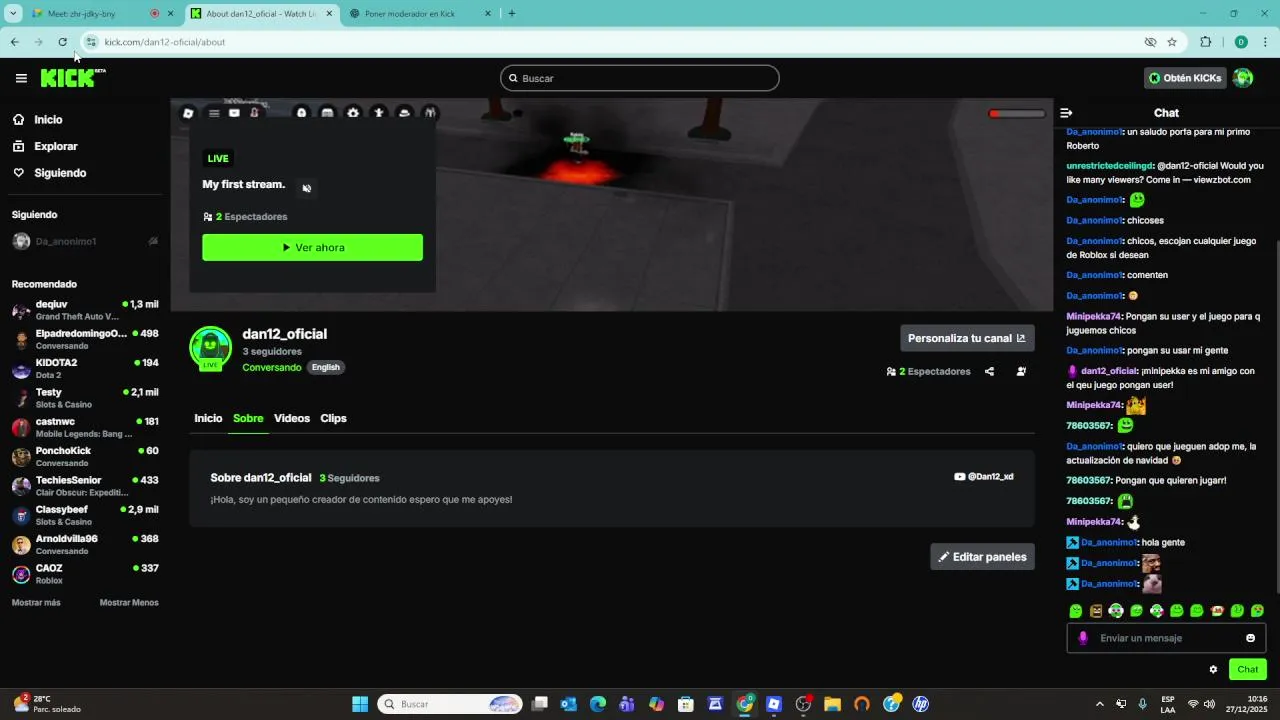Open CAOZ Roblox recommended channel
This screenshot has width=1280, height=720.
click(x=85, y=574)
